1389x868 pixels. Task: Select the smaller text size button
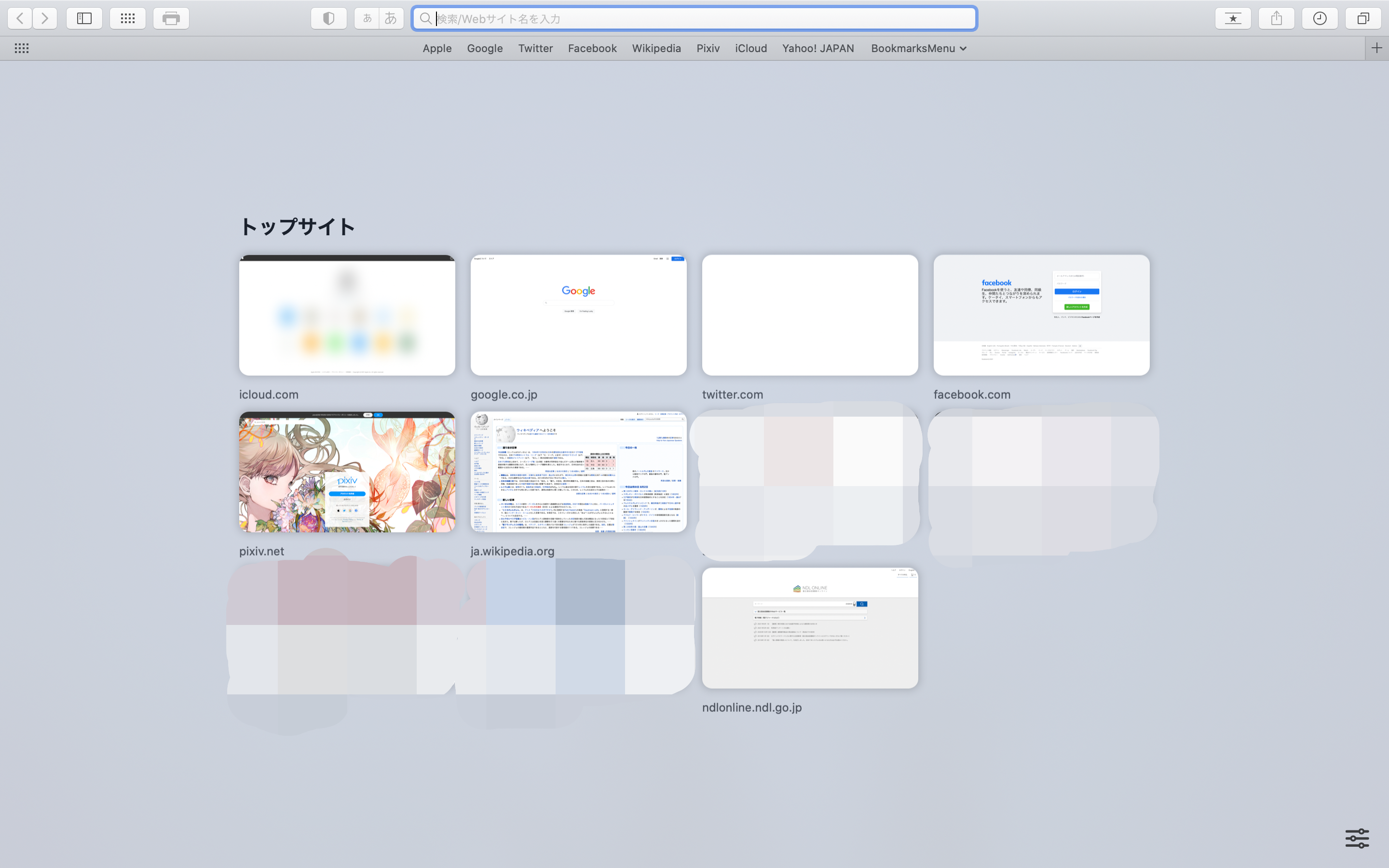[367, 18]
